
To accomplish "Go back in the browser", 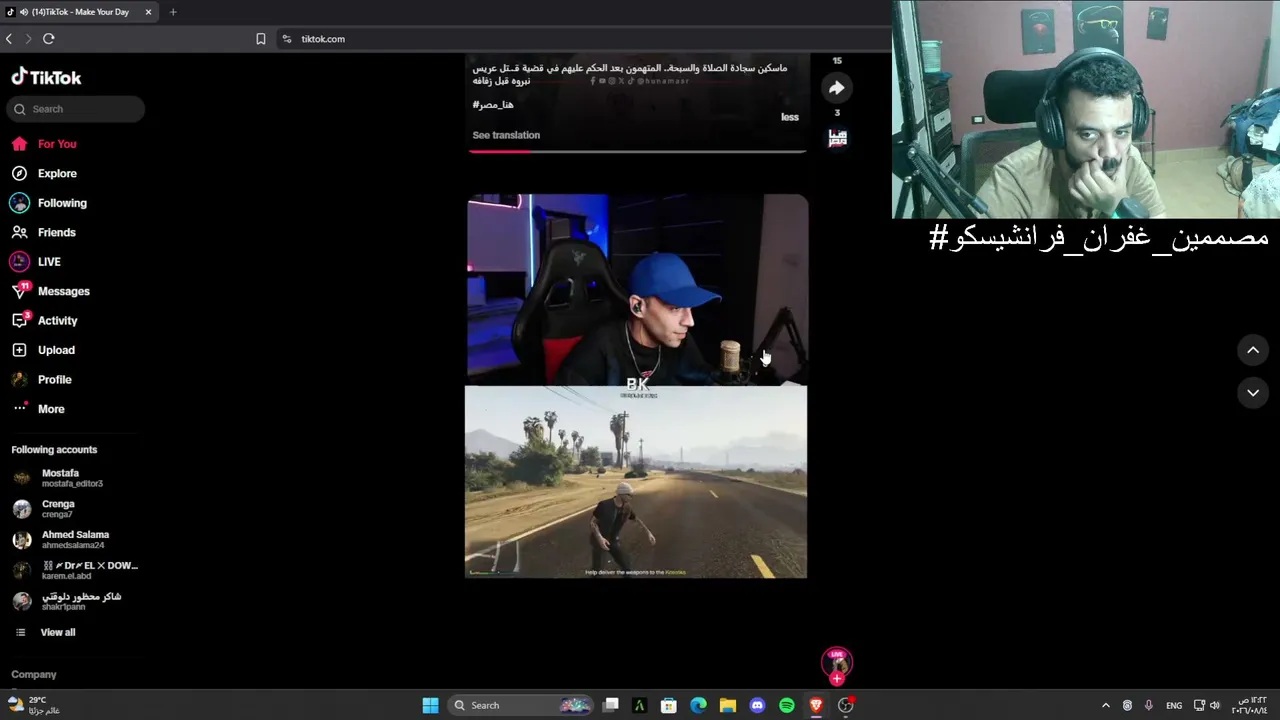I will coord(9,39).
